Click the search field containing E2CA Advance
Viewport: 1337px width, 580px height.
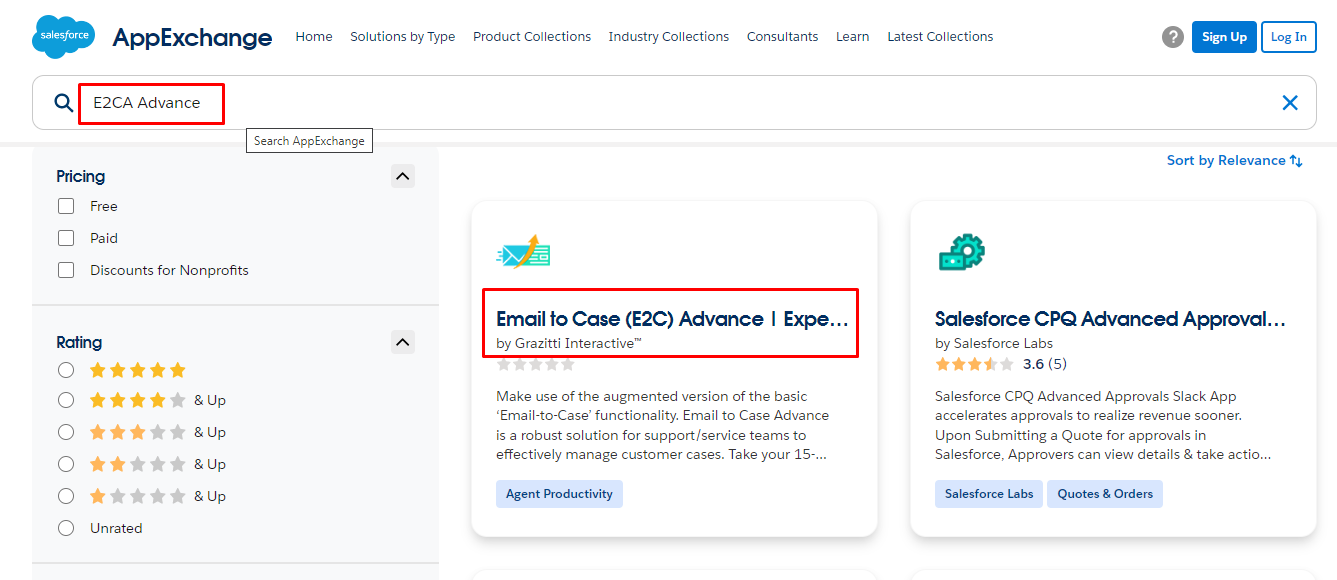[x=675, y=103]
